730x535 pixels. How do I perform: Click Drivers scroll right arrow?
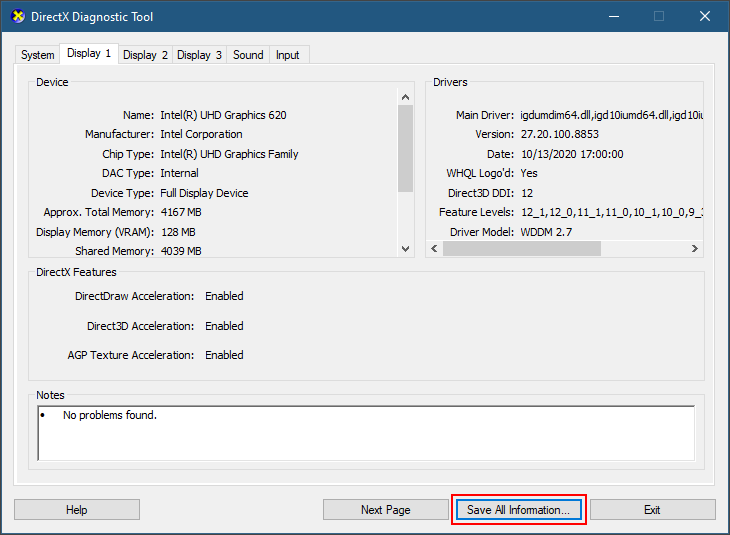695,249
